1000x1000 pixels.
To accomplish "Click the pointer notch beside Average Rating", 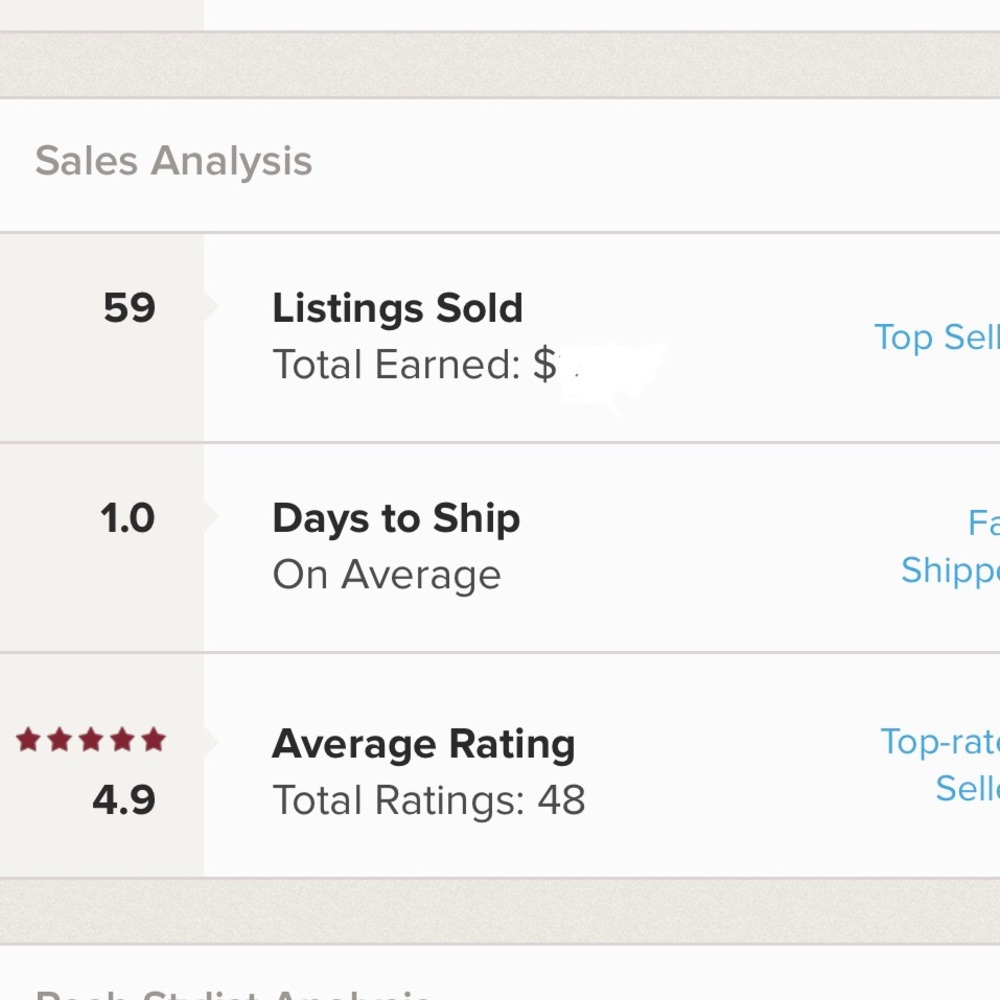I will tap(210, 741).
